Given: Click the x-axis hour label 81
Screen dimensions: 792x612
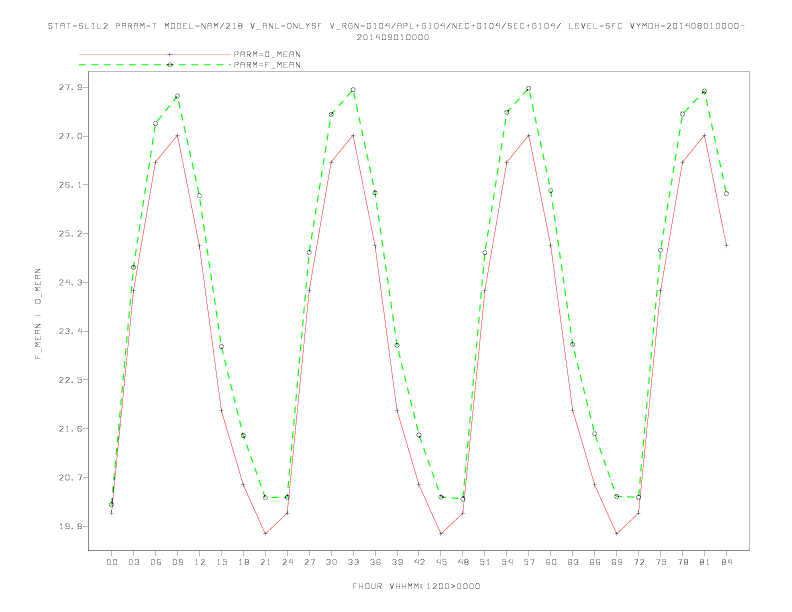Looking at the screenshot, I should click(x=705, y=562).
